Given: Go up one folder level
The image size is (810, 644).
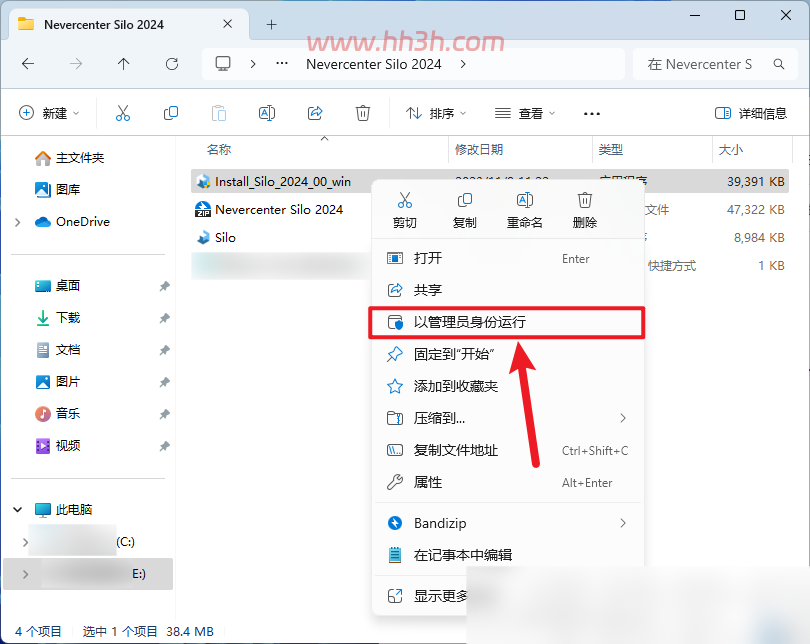Looking at the screenshot, I should (x=123, y=64).
